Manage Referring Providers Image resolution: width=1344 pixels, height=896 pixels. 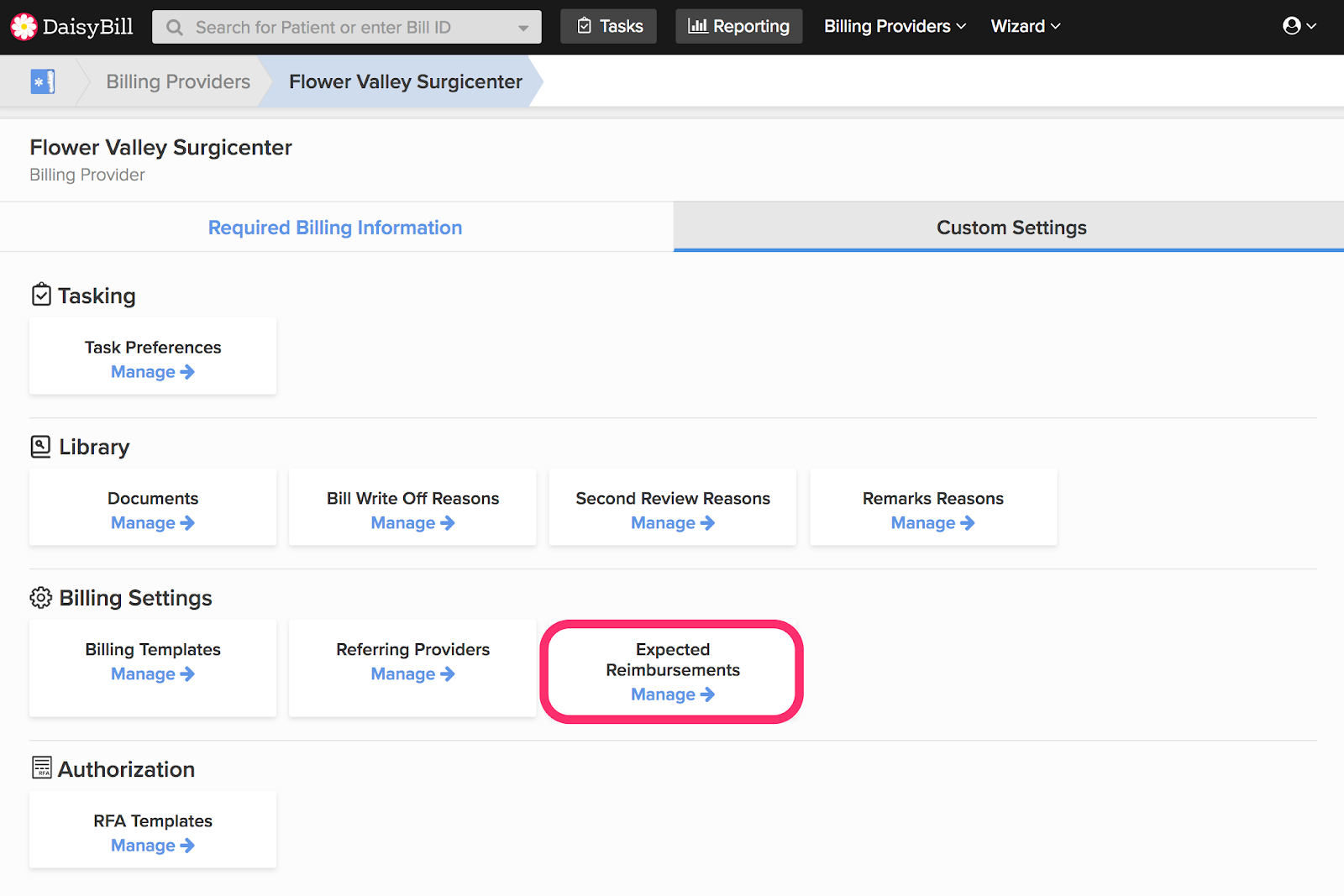tap(412, 674)
